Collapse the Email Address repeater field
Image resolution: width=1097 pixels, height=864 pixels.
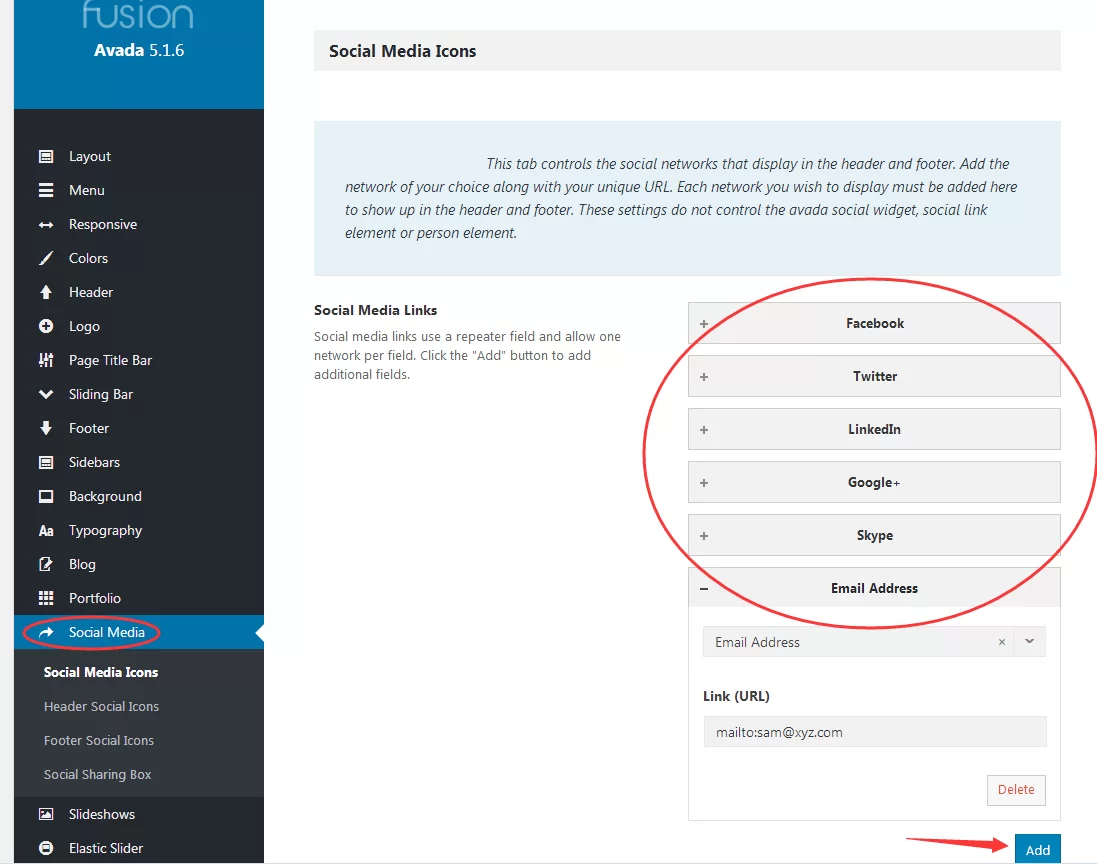pos(874,588)
